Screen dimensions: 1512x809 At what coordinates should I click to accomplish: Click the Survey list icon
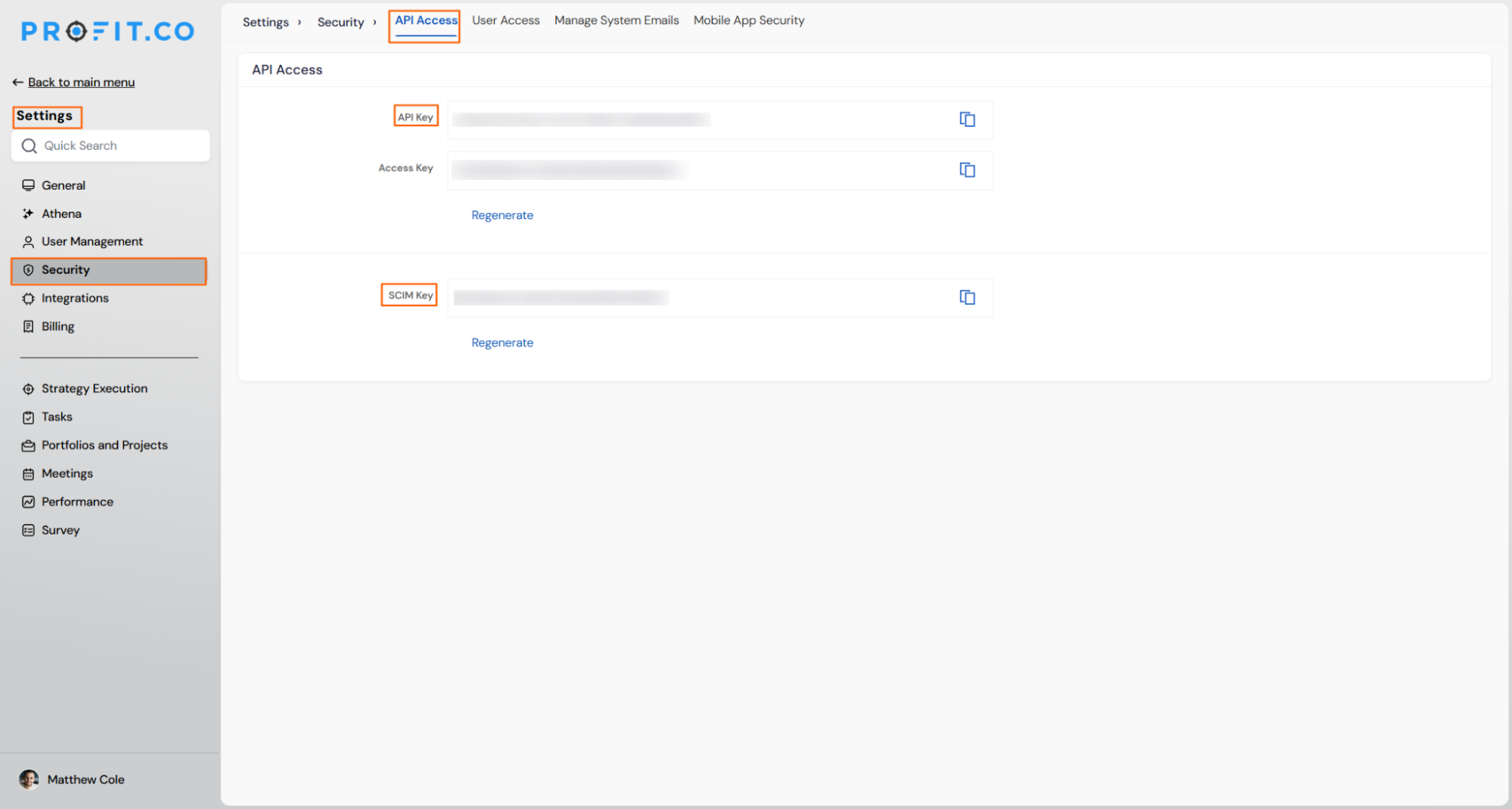(x=28, y=531)
